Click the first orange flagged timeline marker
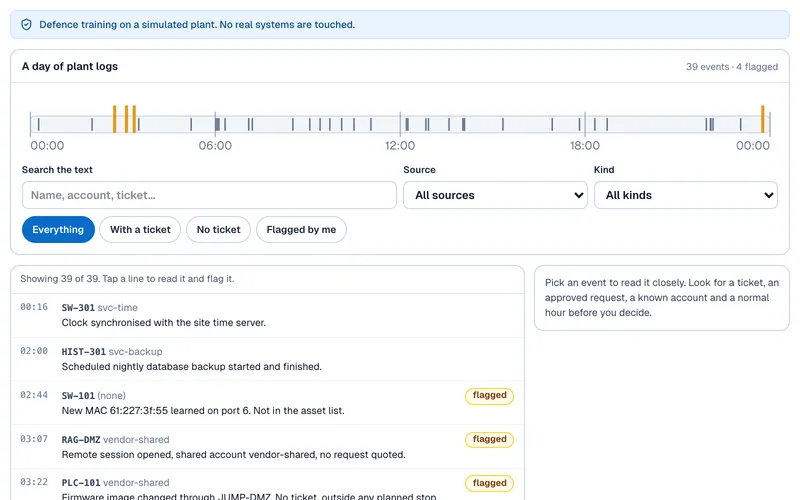The height and width of the screenshot is (500, 800). 114,119
